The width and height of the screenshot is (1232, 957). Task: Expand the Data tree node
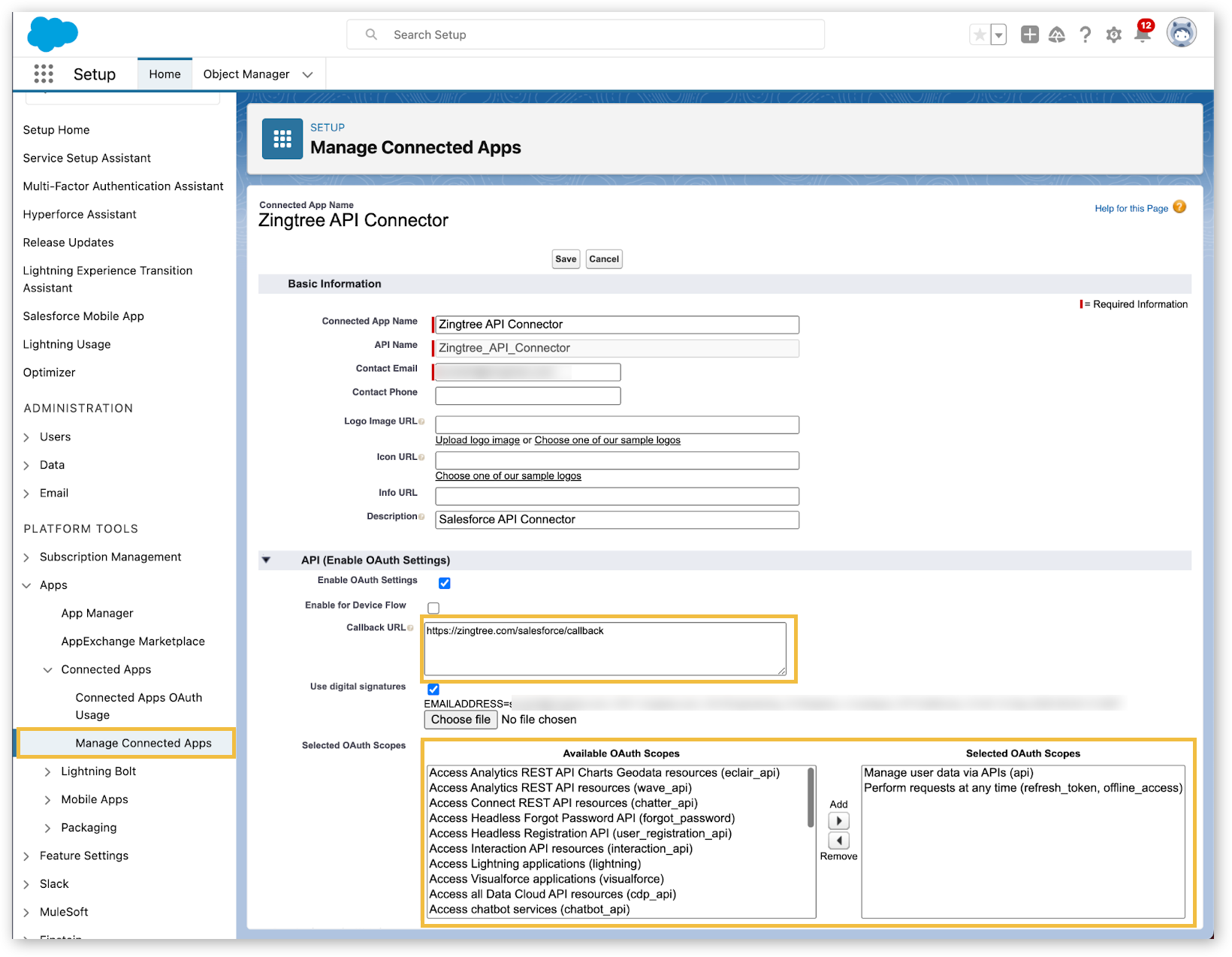[26, 466]
